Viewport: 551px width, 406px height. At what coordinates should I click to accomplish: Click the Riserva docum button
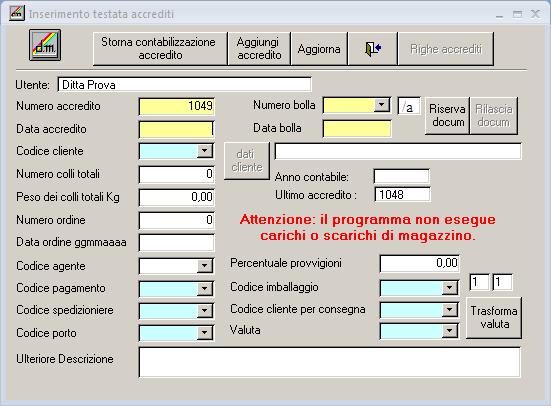click(x=447, y=116)
